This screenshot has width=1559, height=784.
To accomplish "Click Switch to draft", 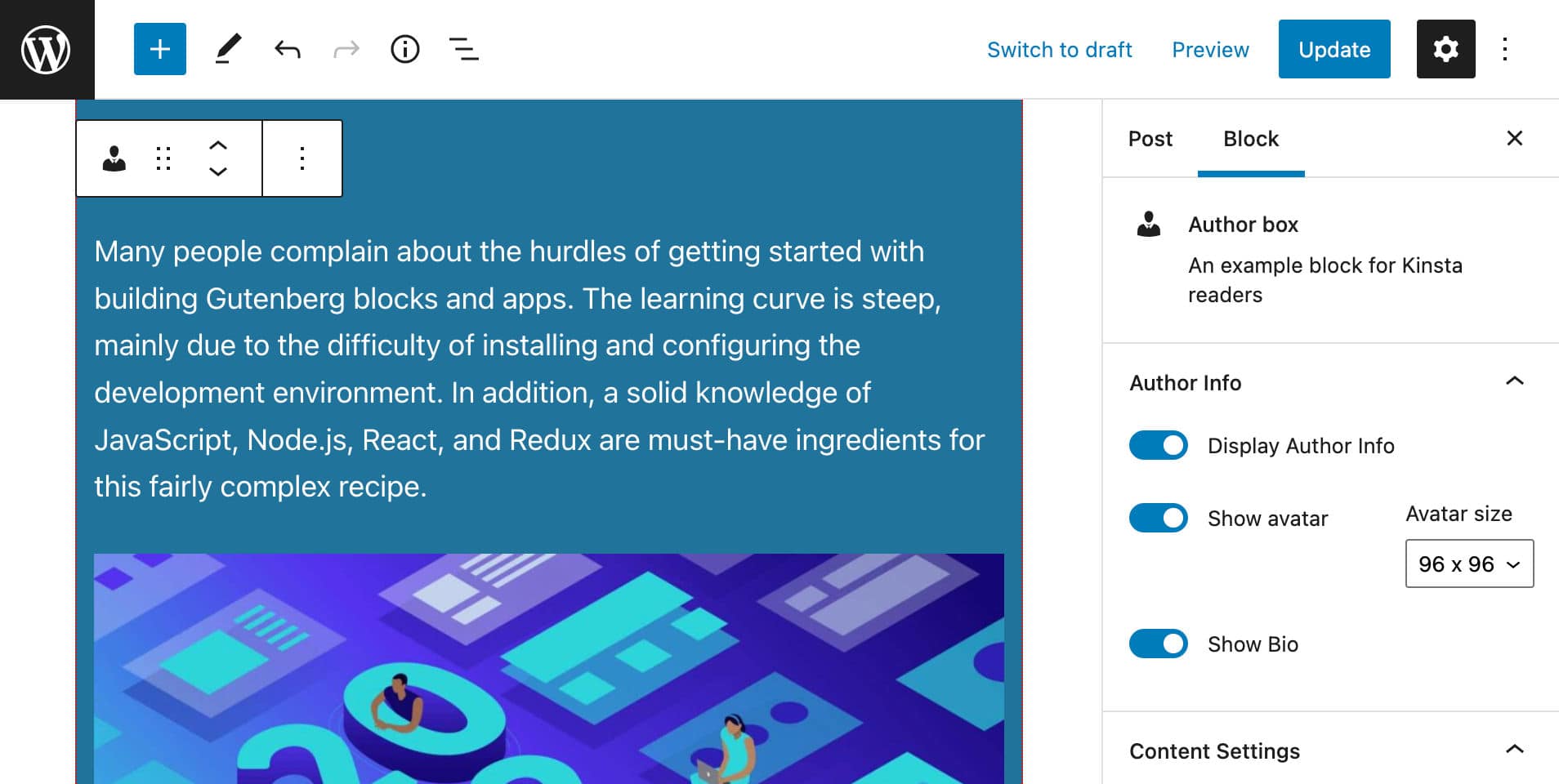I will pyautogui.click(x=1060, y=49).
